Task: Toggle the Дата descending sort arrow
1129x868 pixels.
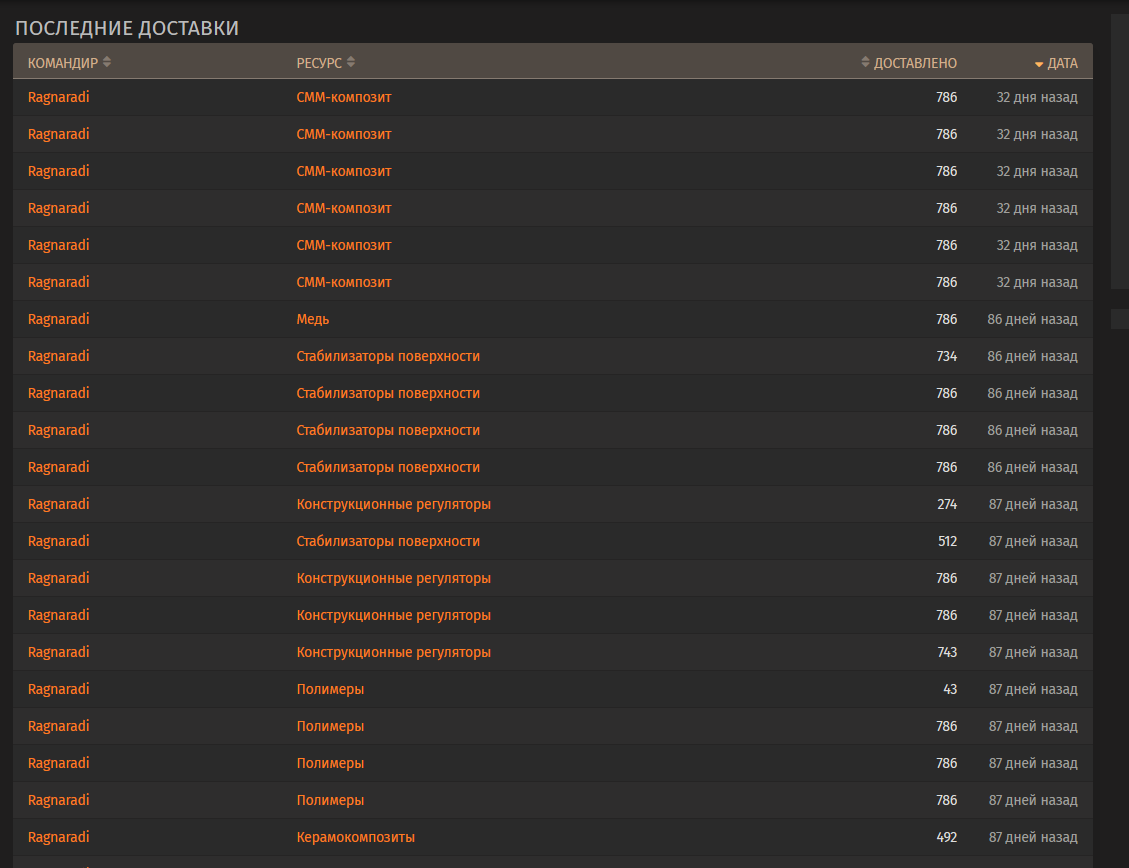Action: (1039, 64)
